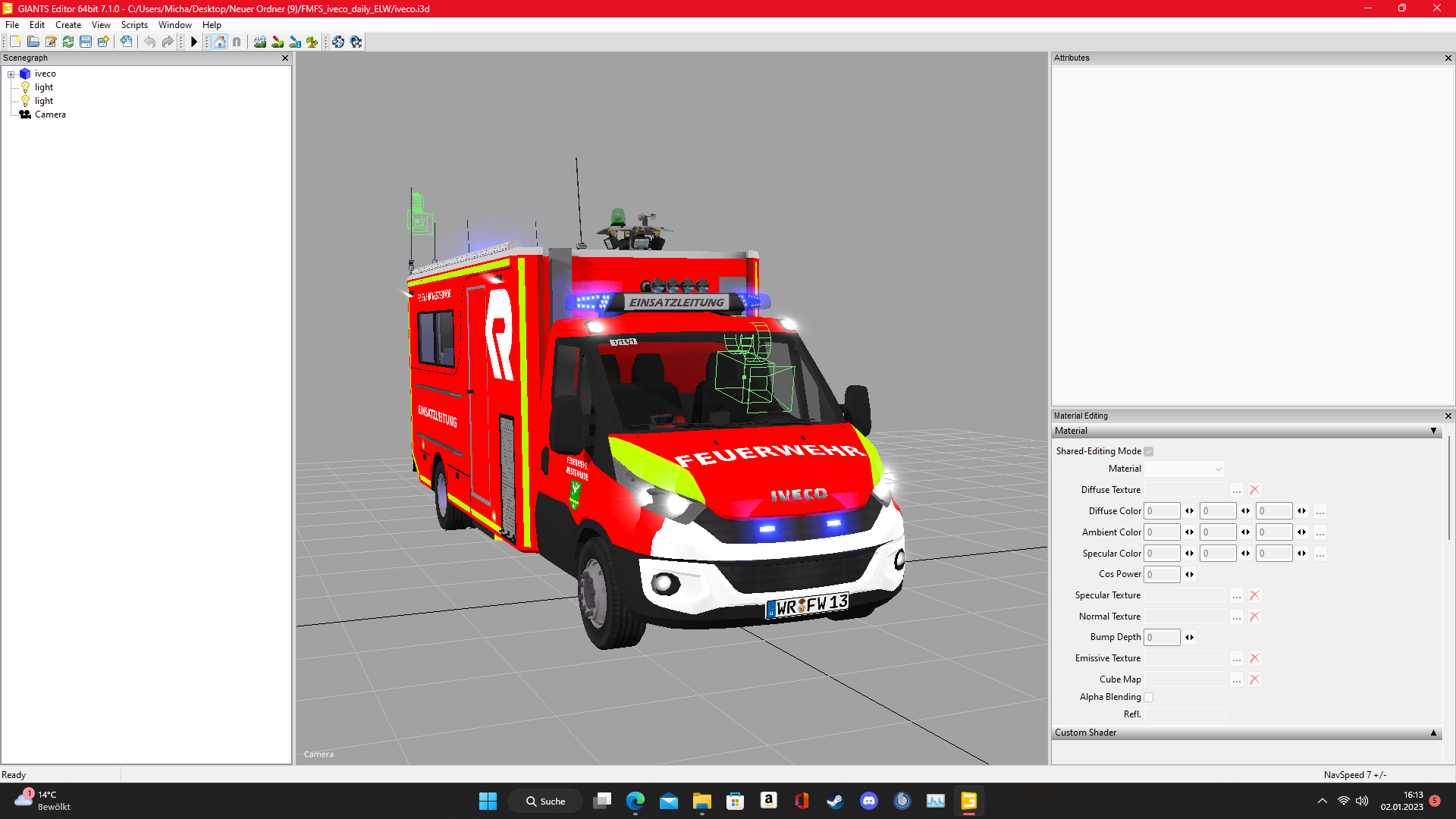Adjust first Diffuse Color slider arrows

pos(1189,511)
